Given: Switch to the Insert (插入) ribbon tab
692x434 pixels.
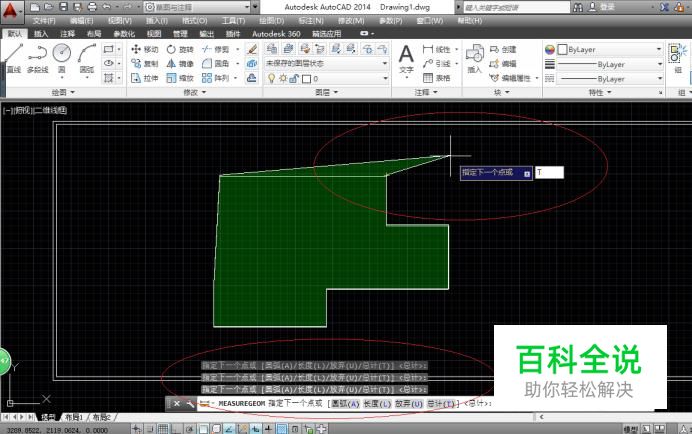Looking at the screenshot, I should [x=41, y=34].
